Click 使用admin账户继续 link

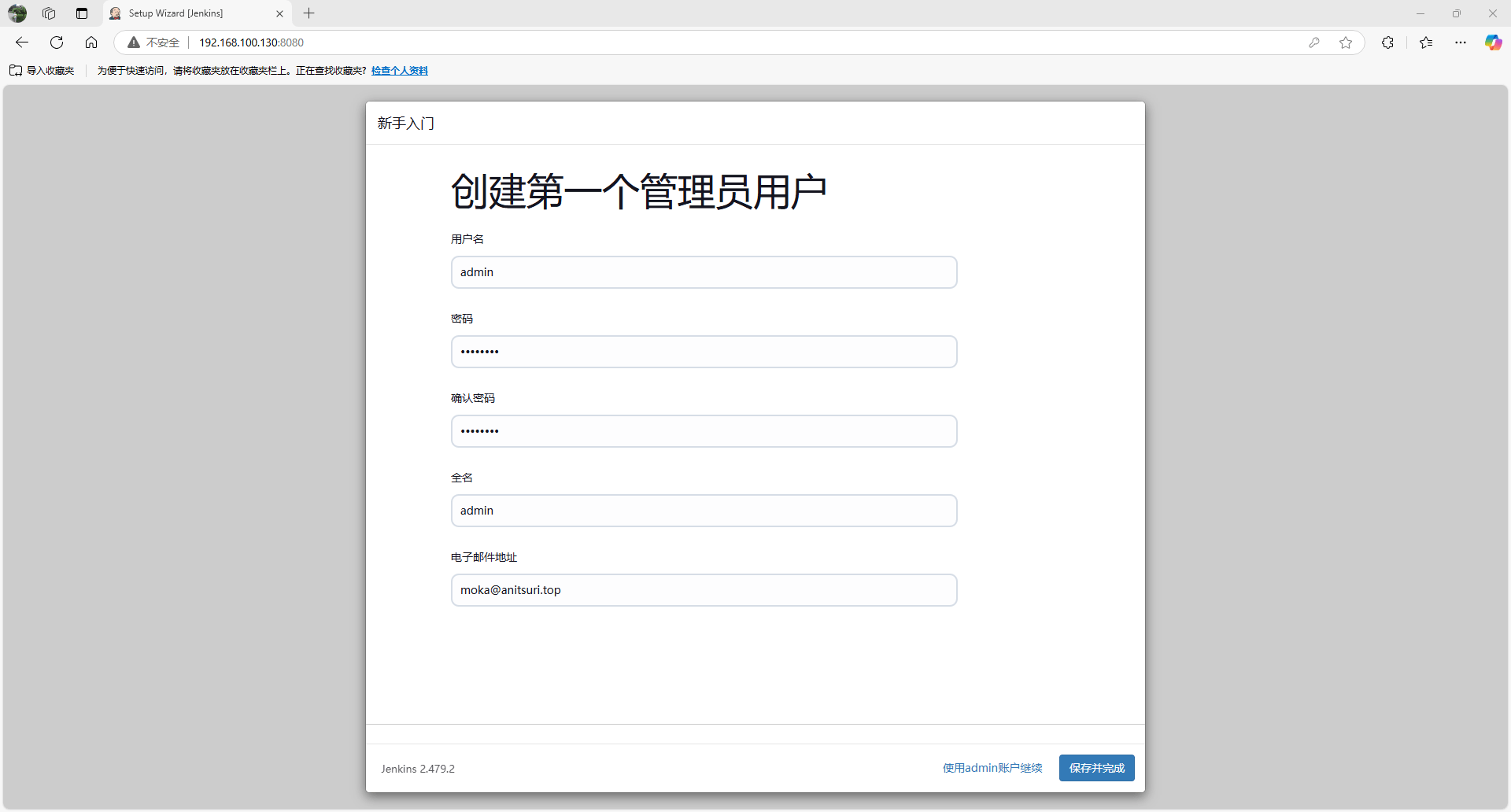[992, 768]
